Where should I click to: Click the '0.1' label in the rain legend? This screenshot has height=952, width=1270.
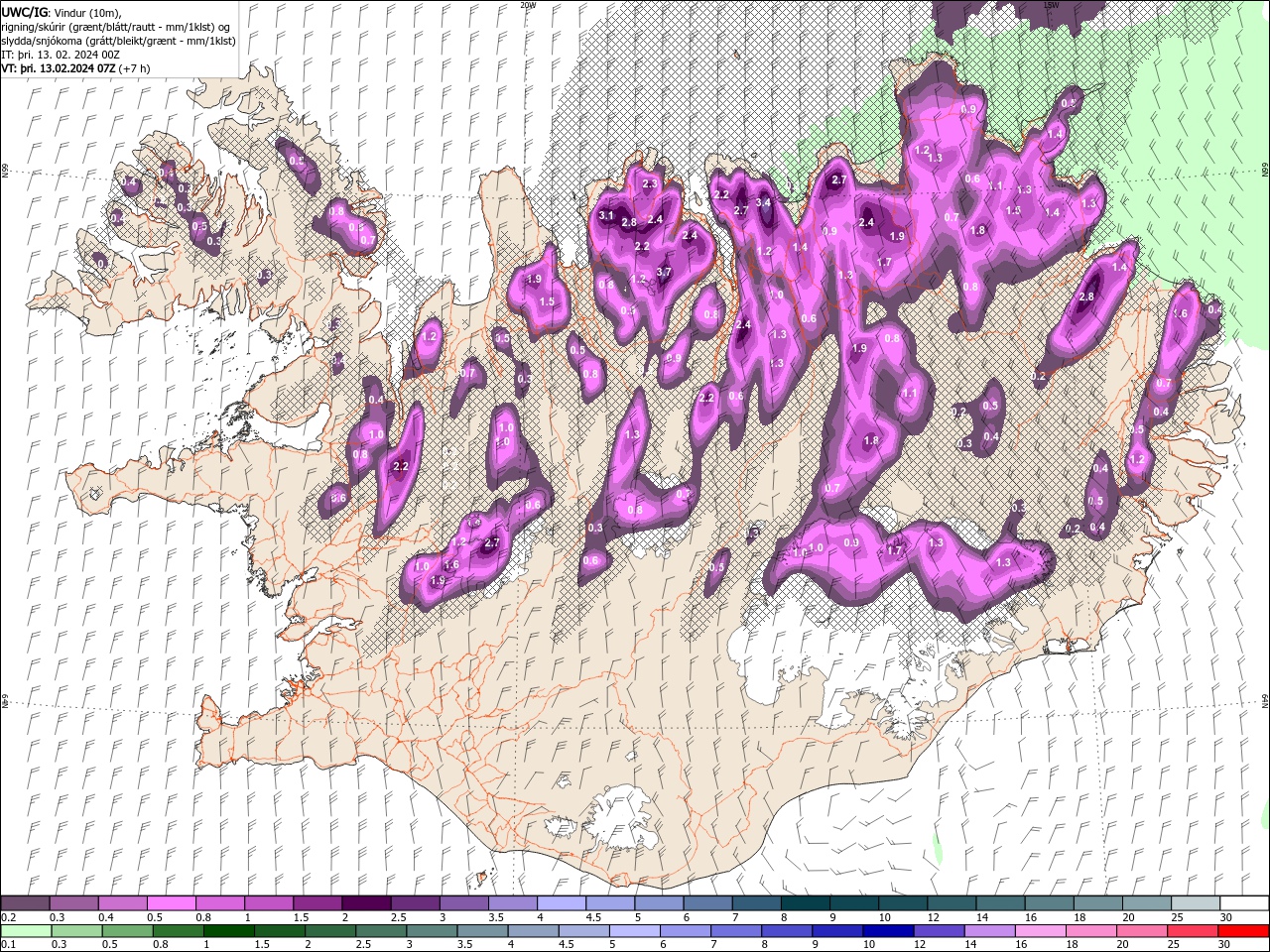click(x=7, y=945)
